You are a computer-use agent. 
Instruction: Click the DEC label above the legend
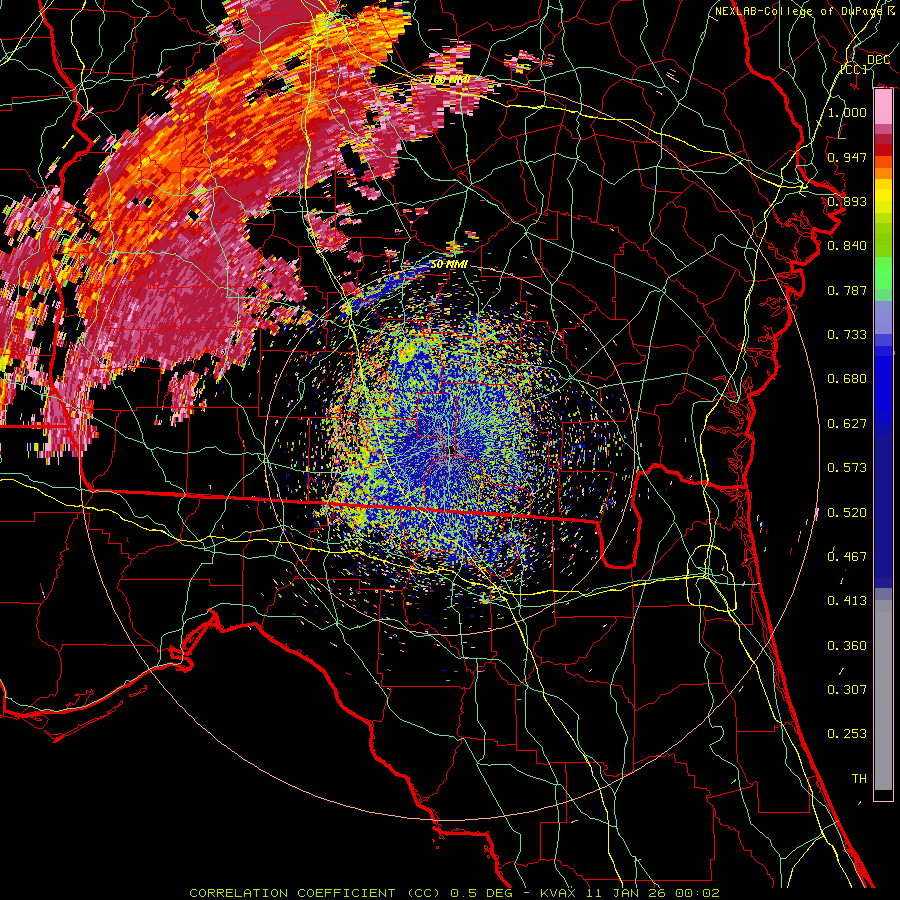[878, 59]
